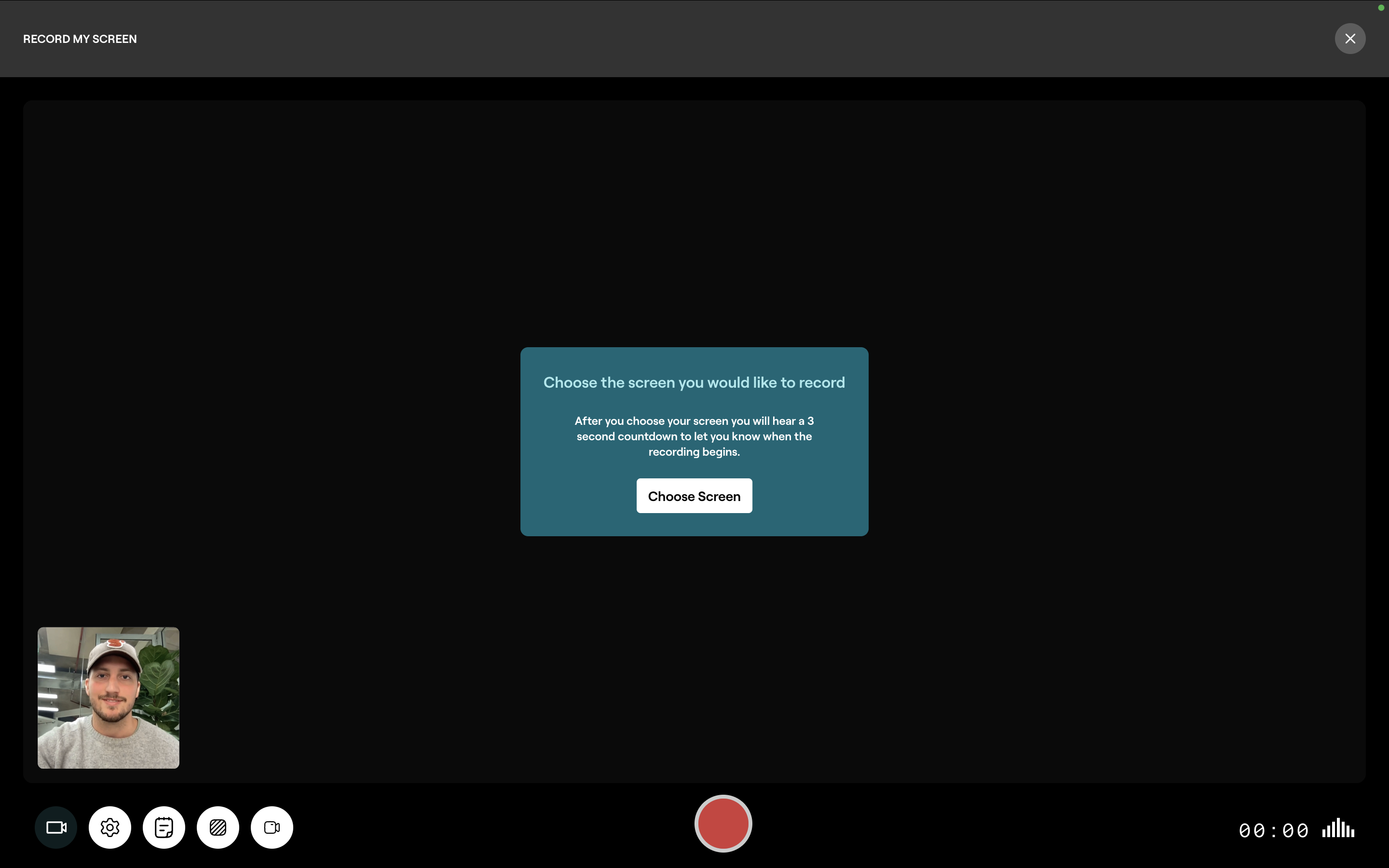The width and height of the screenshot is (1389, 868).
Task: Click the 3 second countdown description text
Action: 694,436
